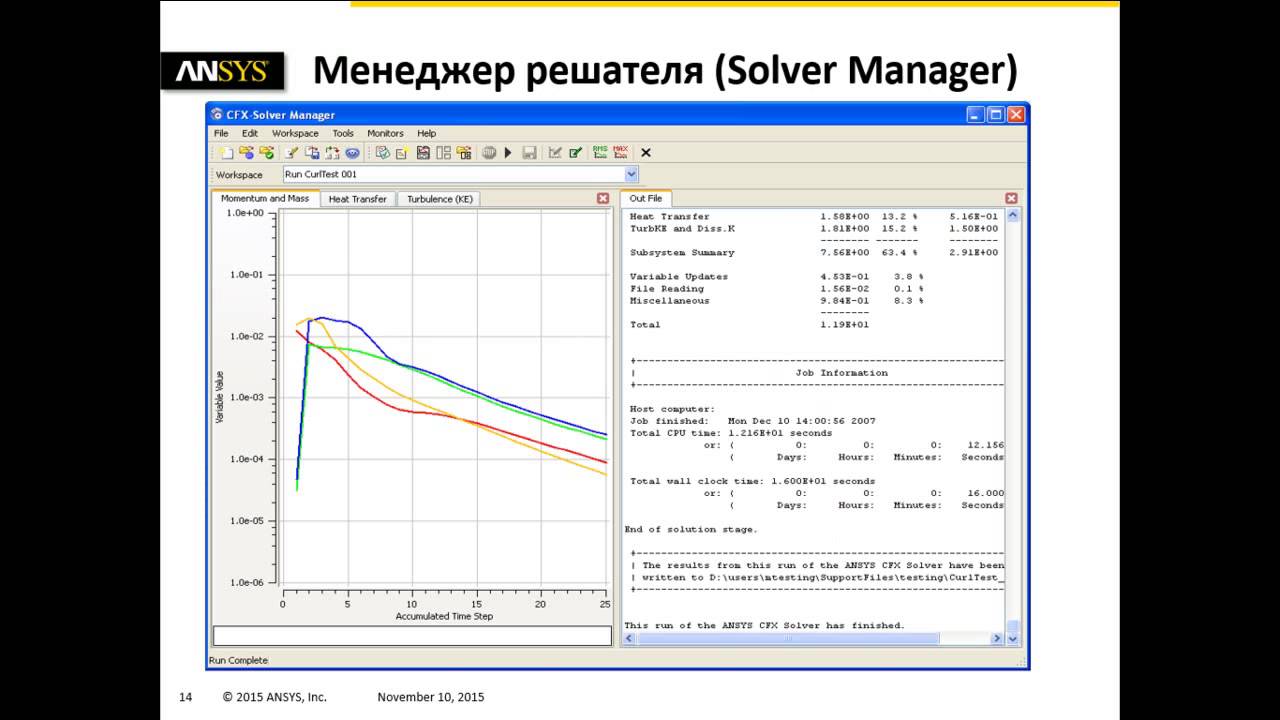Viewport: 1280px width, 720px height.
Task: Click the 'Miscellaneous' row text
Action: [x=670, y=301]
